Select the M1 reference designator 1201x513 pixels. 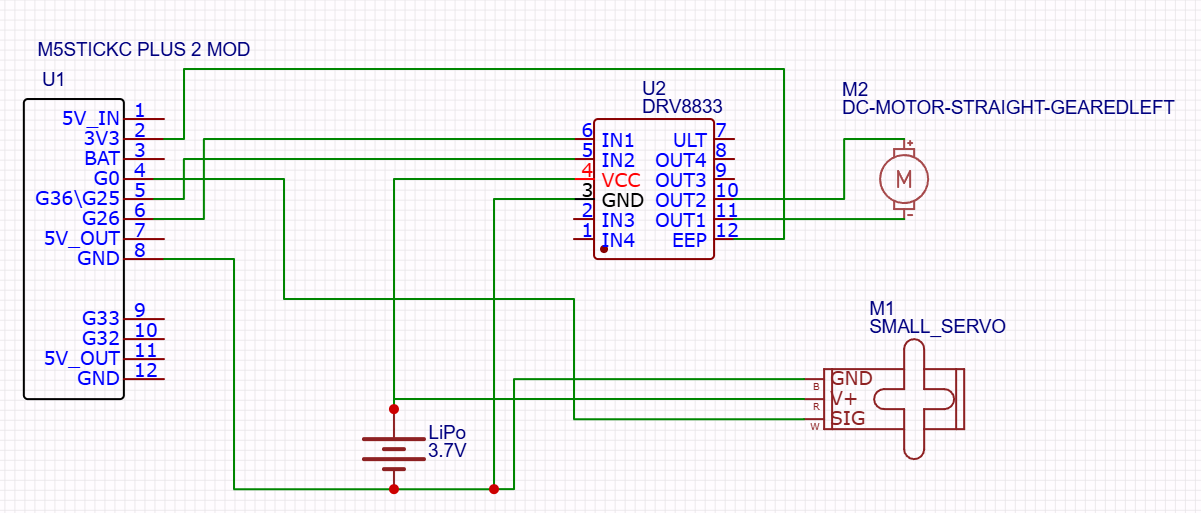tap(881, 308)
